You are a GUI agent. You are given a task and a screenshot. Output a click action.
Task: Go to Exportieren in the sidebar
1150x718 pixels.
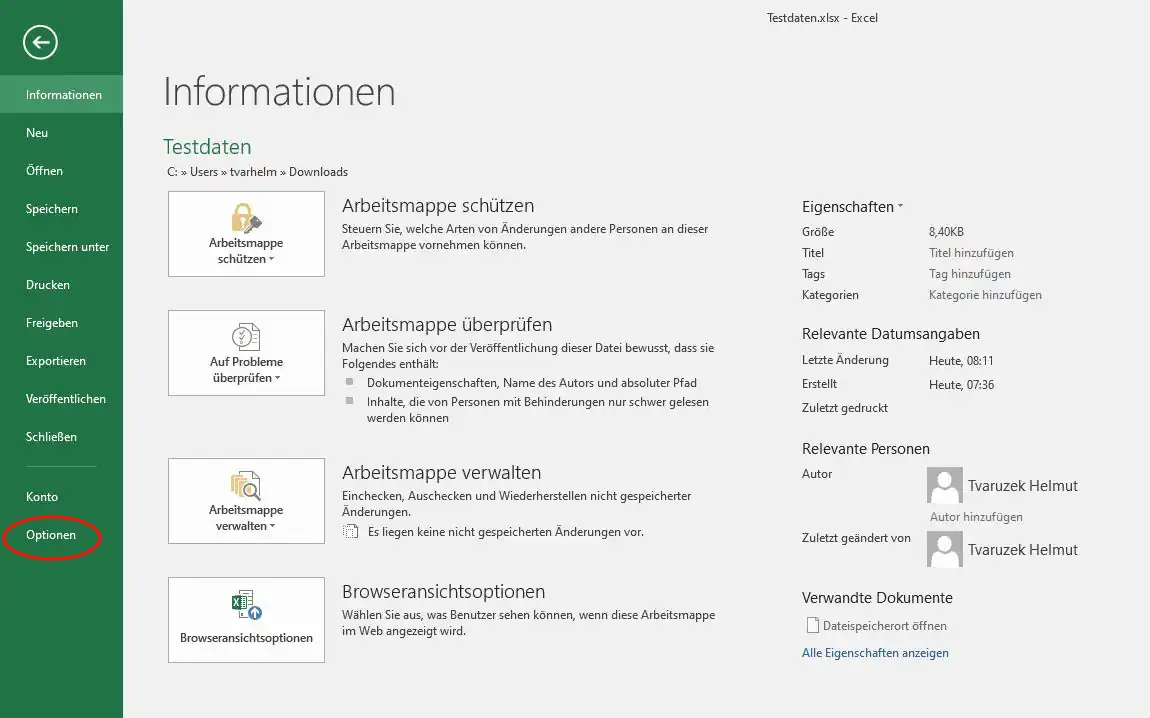click(56, 361)
